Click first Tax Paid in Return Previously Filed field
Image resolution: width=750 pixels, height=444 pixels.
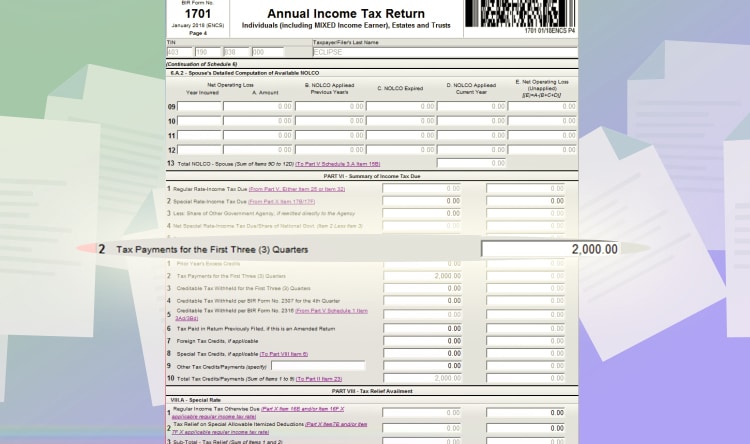tap(422, 328)
